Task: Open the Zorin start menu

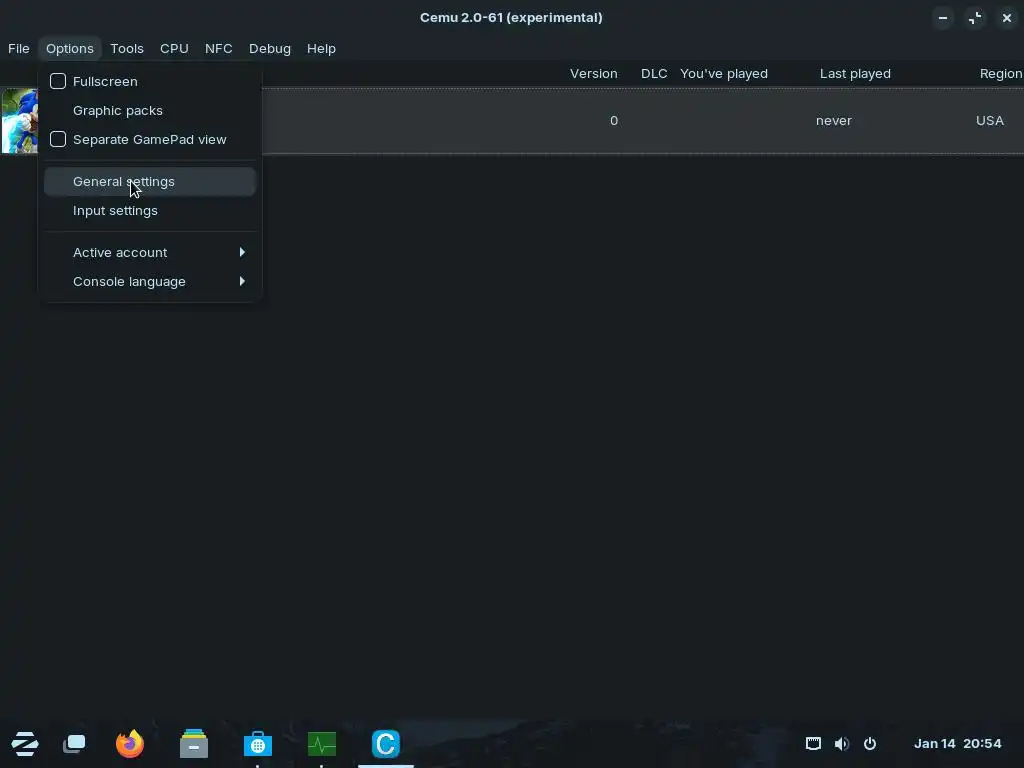Action: (25, 744)
